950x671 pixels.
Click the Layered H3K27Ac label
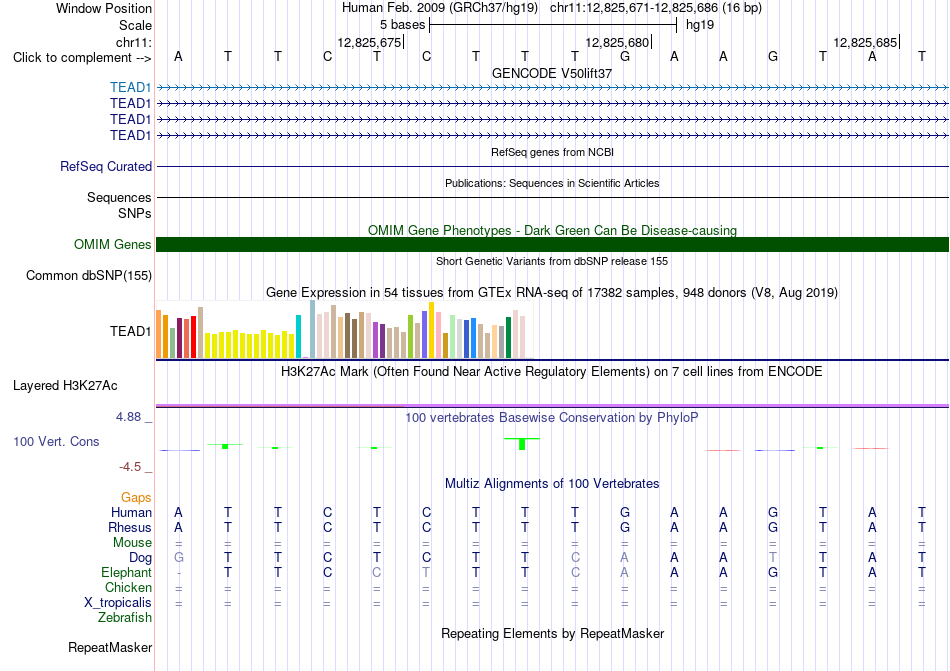(x=65, y=386)
